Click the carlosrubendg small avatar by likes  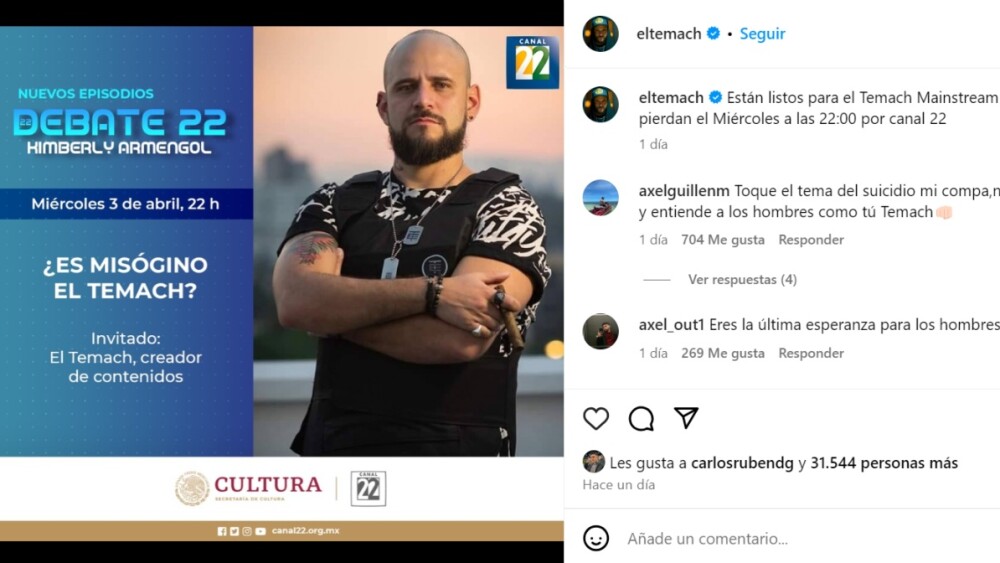click(x=593, y=462)
